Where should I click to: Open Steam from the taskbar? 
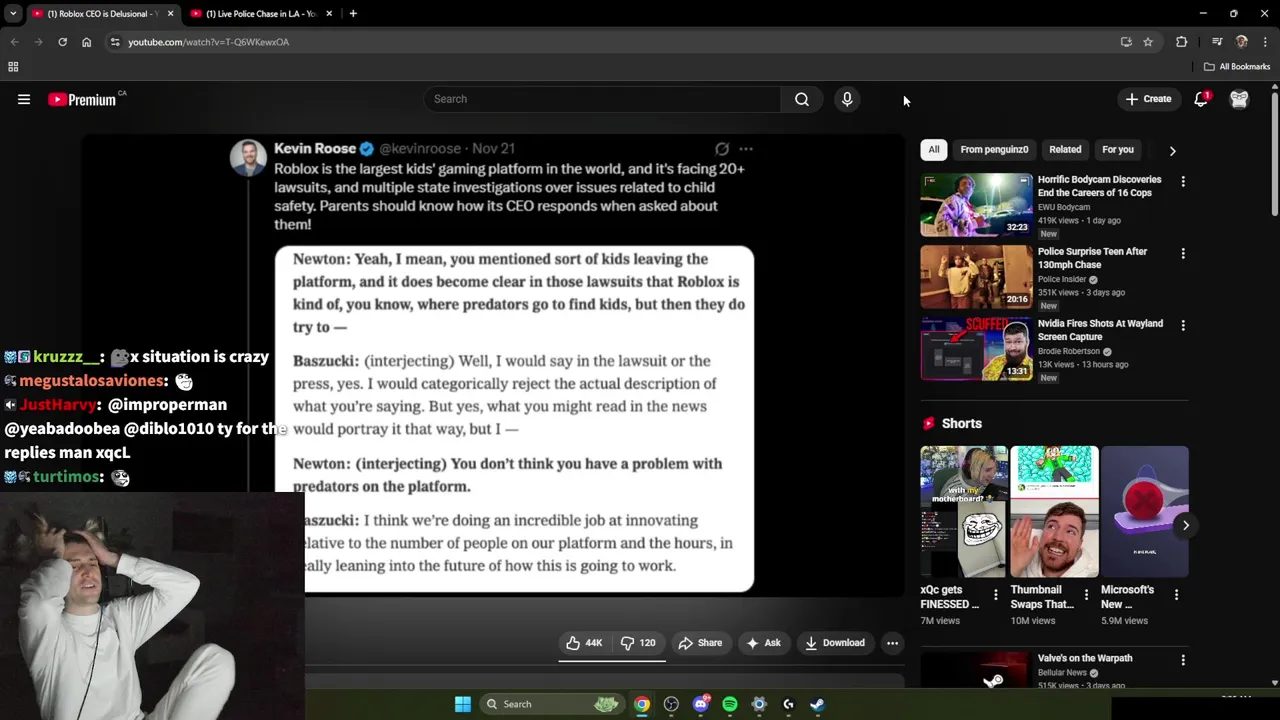817,704
